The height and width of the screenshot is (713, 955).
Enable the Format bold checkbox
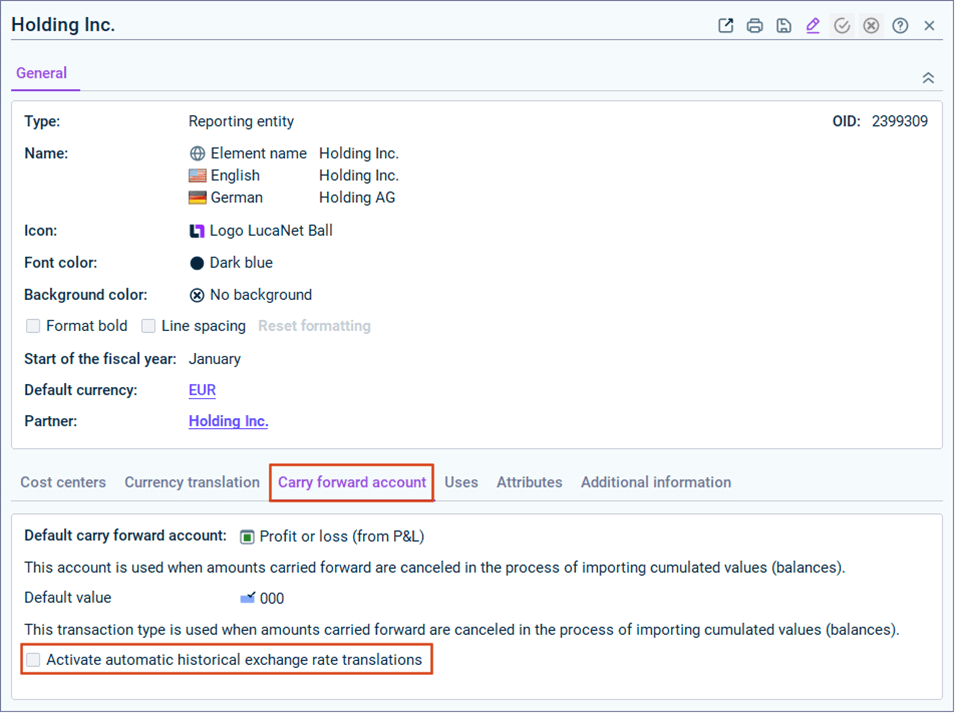[33, 326]
